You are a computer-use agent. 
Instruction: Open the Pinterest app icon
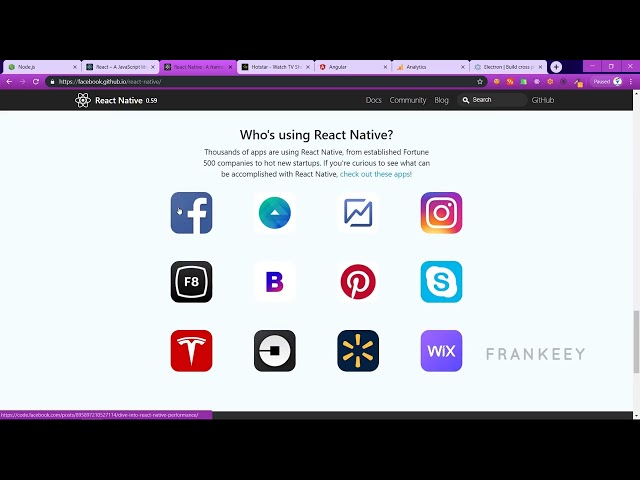coord(358,282)
